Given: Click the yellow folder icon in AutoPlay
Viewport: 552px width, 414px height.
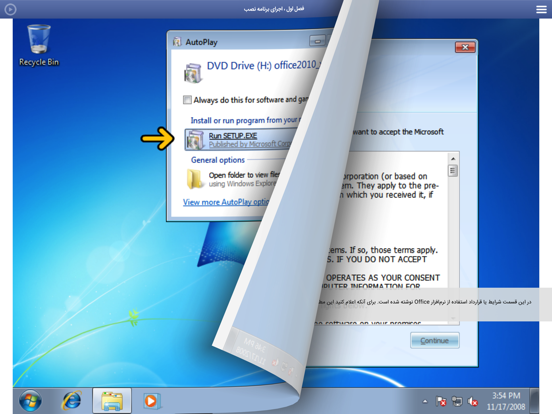Looking at the screenshot, I should tap(195, 179).
